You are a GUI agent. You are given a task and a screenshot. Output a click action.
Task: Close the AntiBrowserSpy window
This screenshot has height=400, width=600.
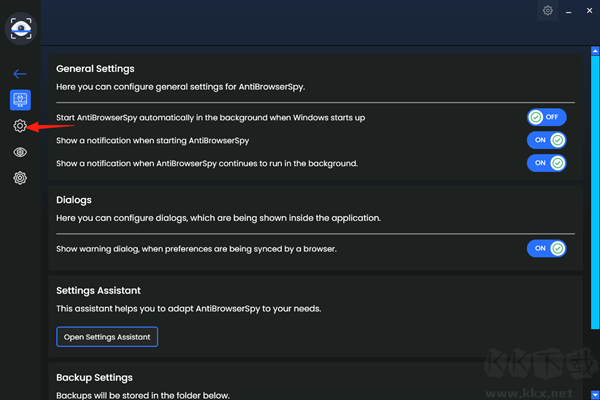[x=590, y=11]
